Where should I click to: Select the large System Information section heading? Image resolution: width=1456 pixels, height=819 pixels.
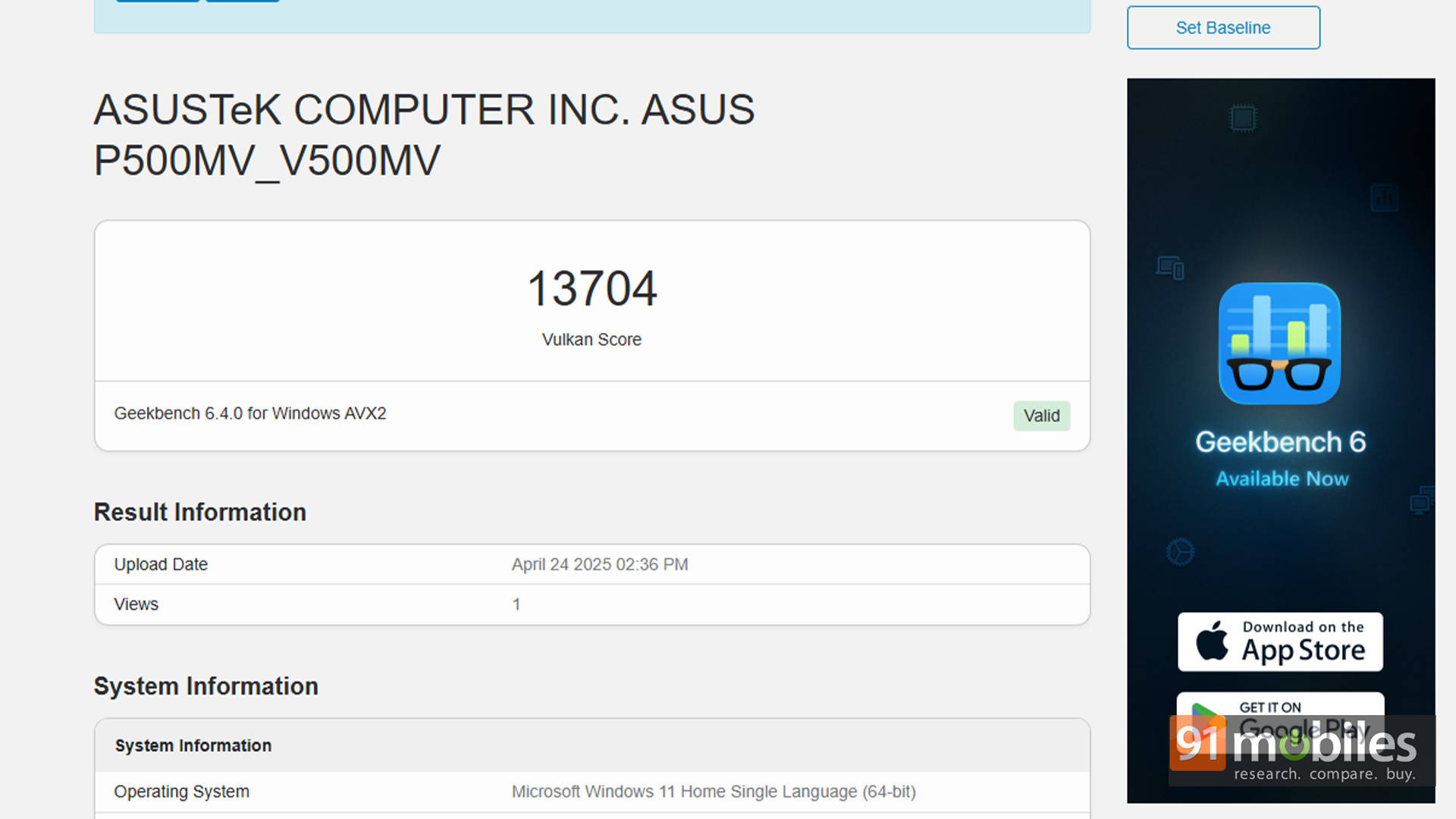coord(206,686)
